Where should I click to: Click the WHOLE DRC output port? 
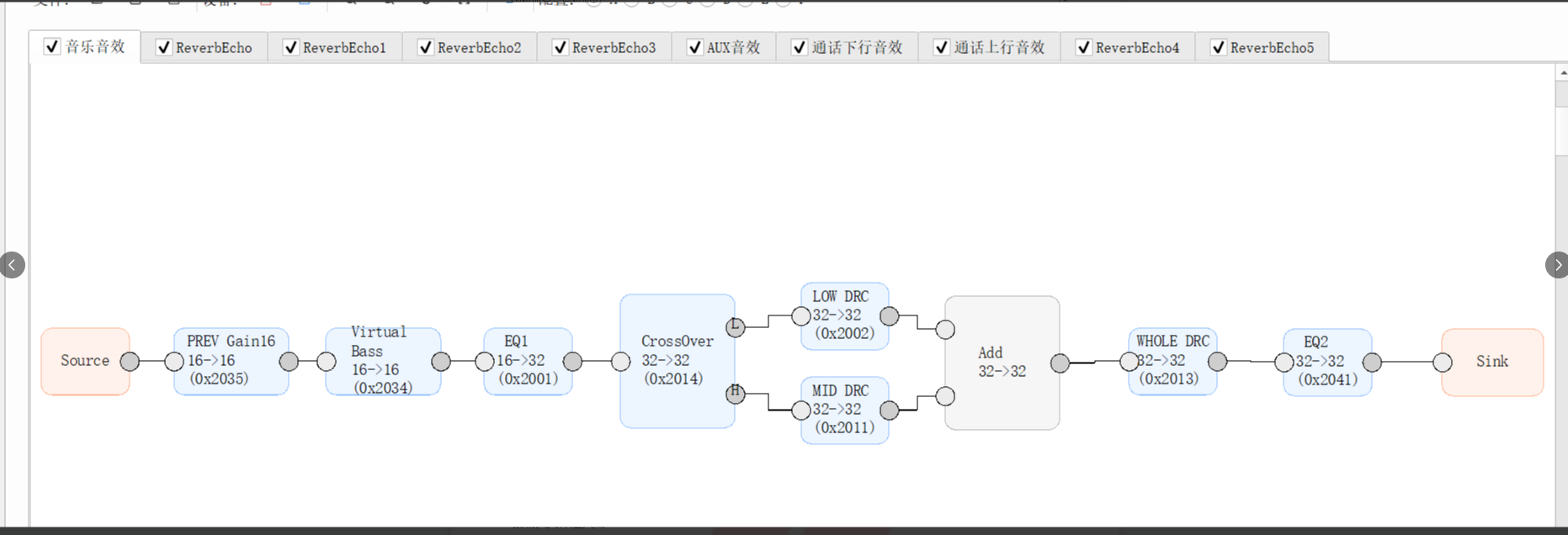click(x=1217, y=362)
